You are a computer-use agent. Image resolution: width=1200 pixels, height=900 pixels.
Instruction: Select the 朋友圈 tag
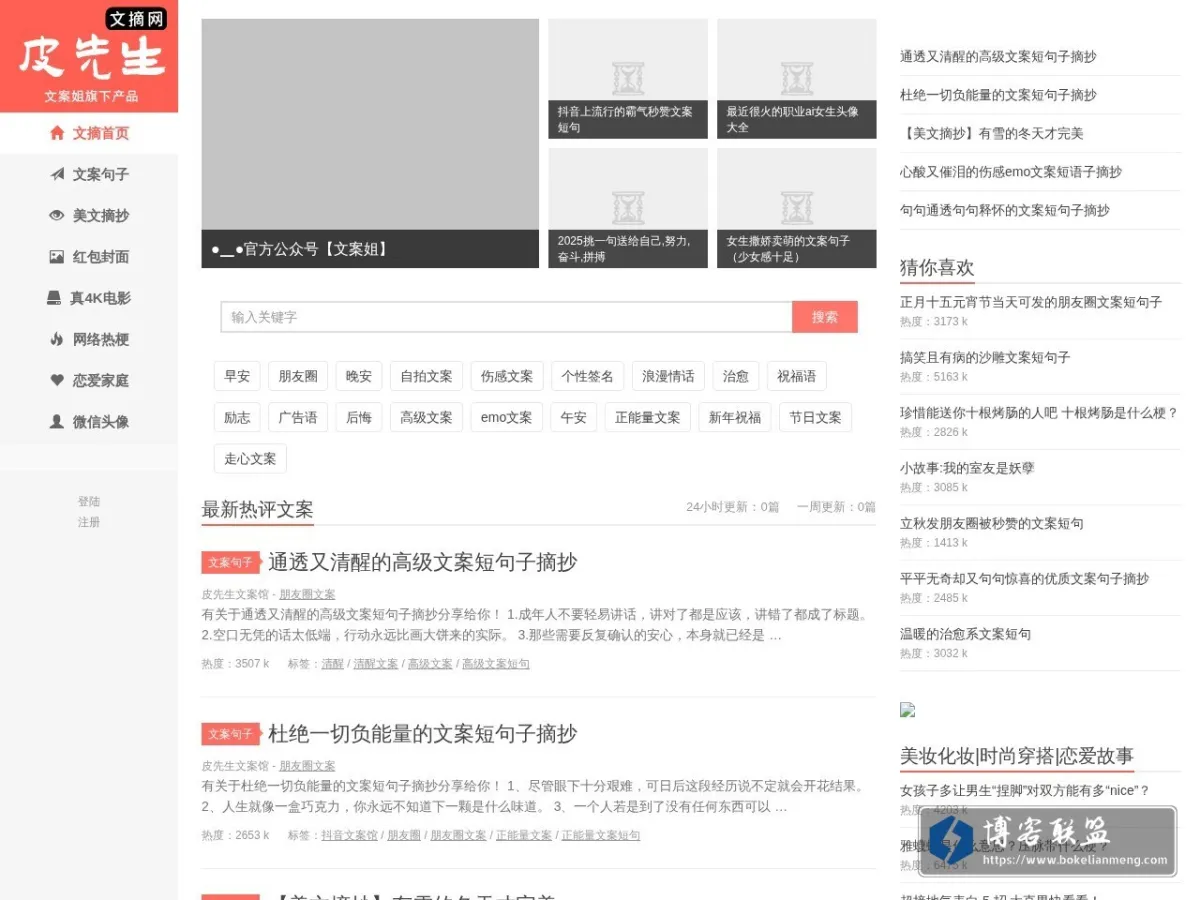pos(298,376)
